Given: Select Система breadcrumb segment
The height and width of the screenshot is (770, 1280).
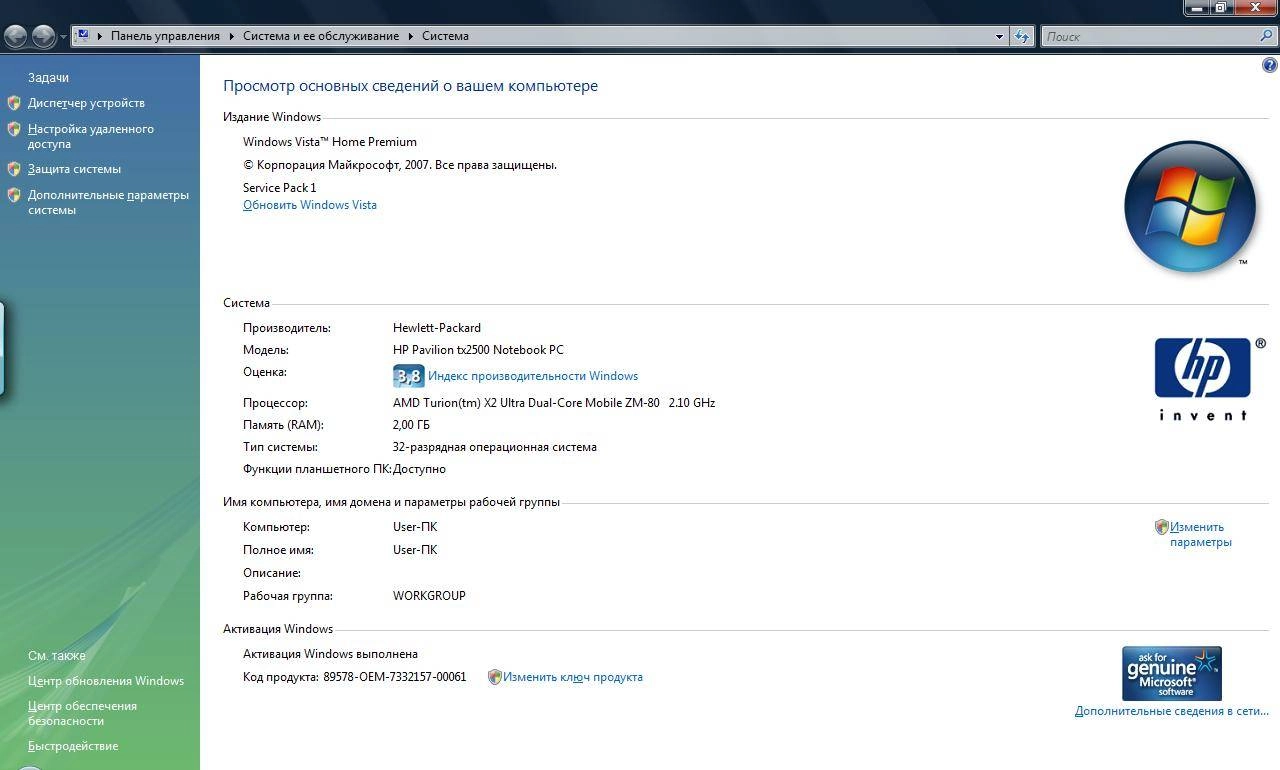Looking at the screenshot, I should pos(445,36).
